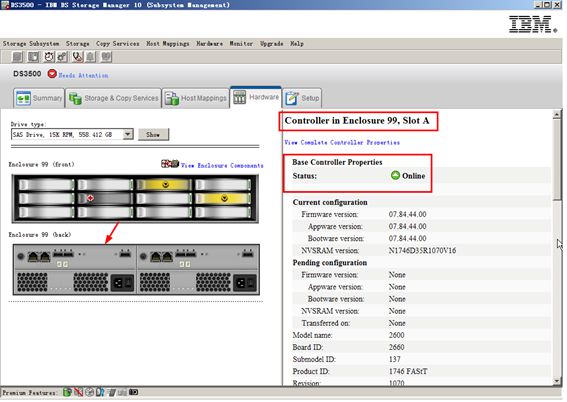
Task: Click the blue premium feature icon
Action: [100, 392]
